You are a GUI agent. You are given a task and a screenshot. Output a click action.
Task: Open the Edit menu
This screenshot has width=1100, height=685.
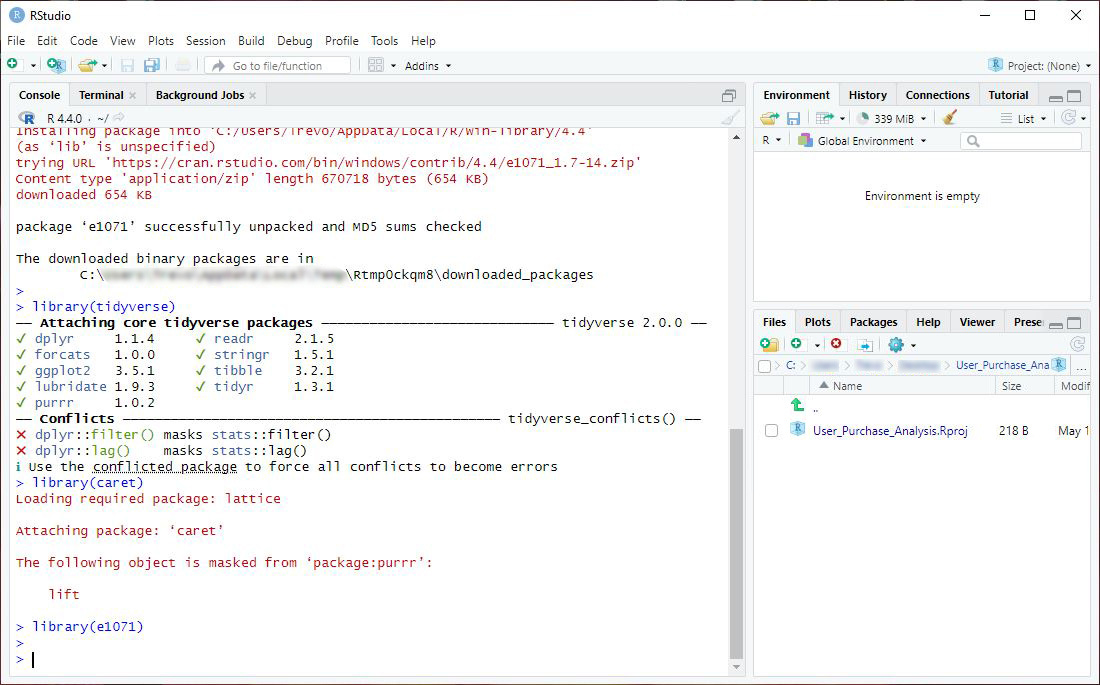point(47,41)
